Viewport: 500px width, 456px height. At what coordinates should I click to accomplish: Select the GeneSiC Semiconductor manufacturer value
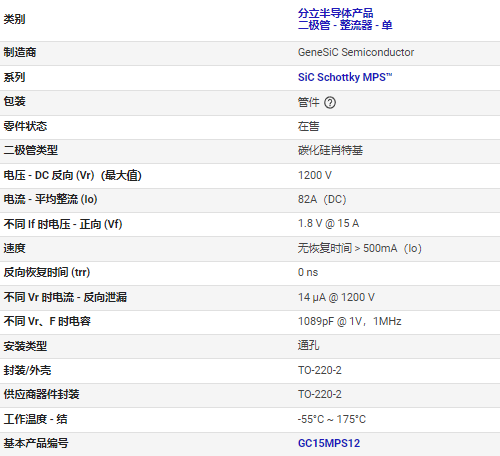click(x=356, y=52)
